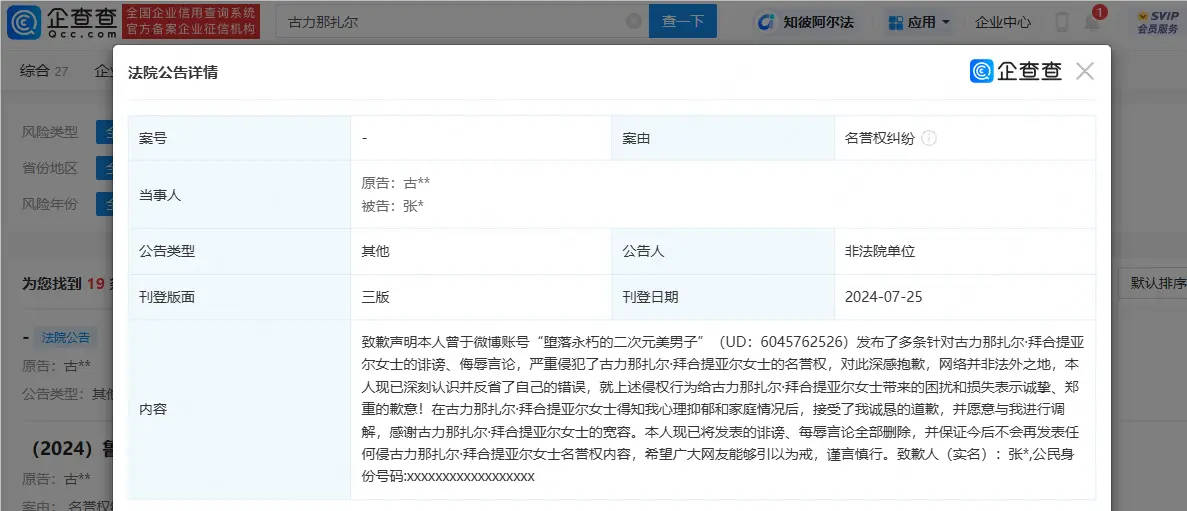This screenshot has width=1187, height=511.
Task: Click the 当事人 header cell
Action: tap(239, 195)
